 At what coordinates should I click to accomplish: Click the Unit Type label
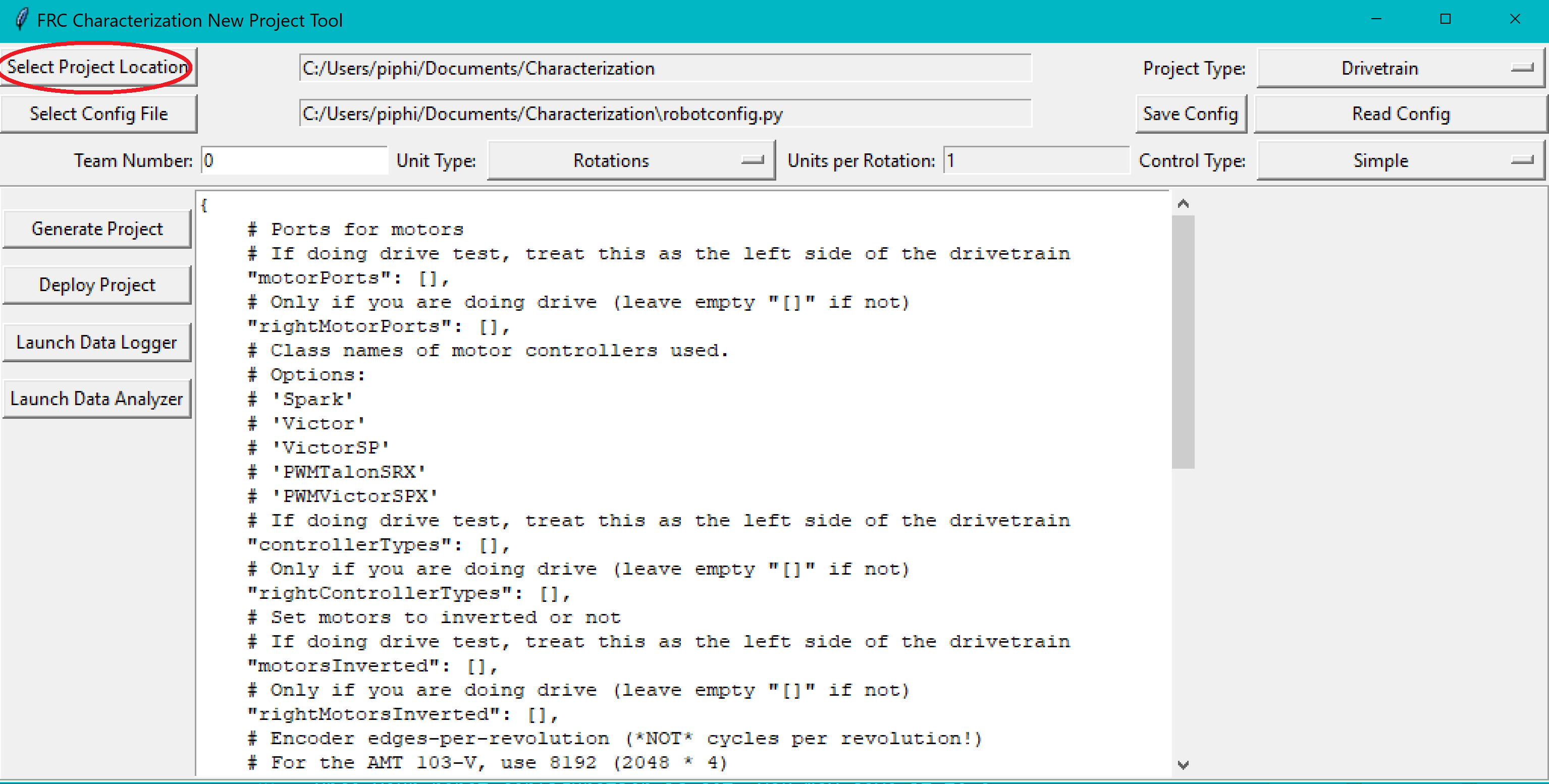point(436,160)
